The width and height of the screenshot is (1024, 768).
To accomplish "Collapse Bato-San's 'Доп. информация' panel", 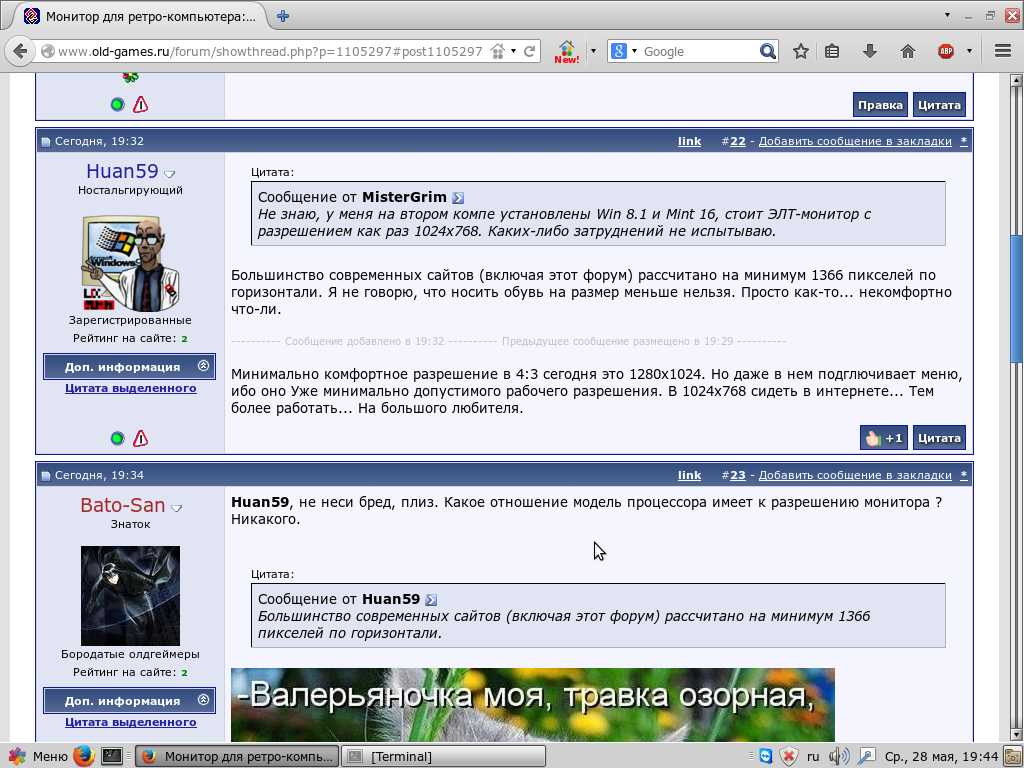I will [x=203, y=699].
